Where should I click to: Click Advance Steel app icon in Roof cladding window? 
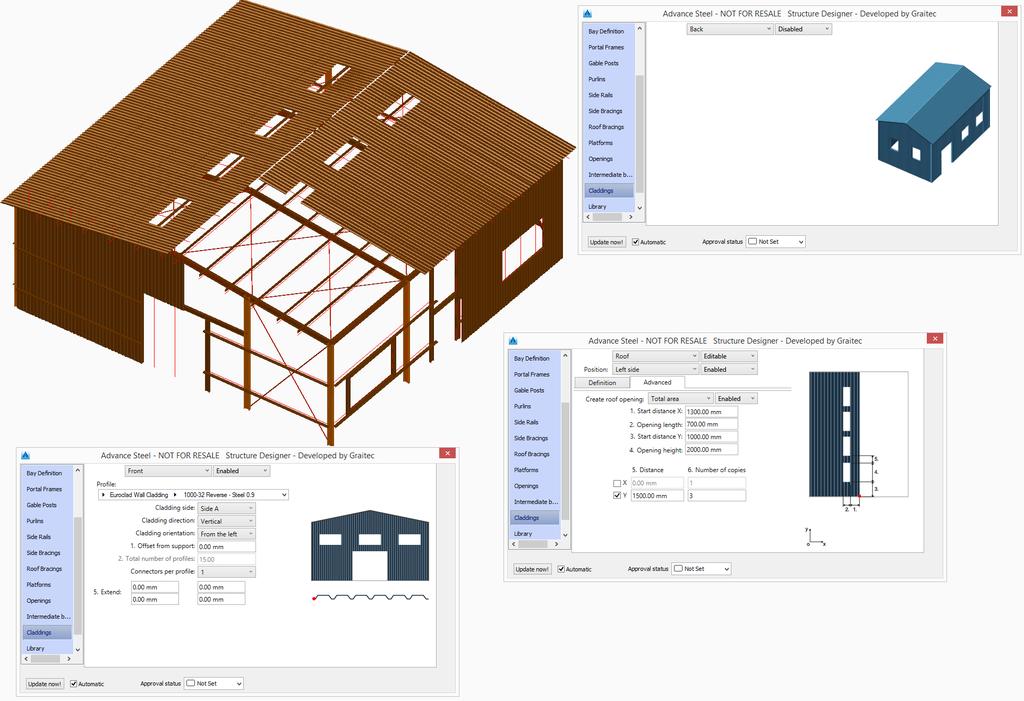[x=513, y=340]
